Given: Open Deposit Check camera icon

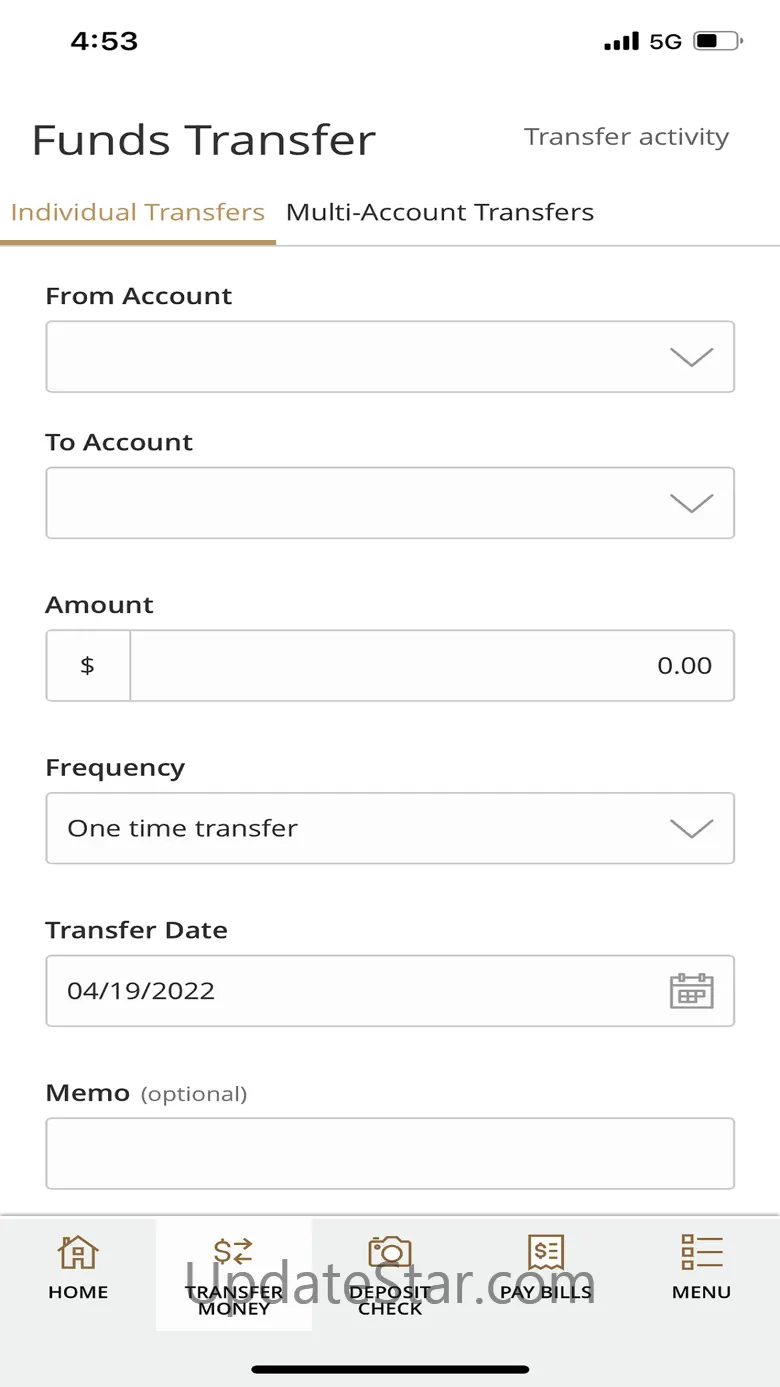Looking at the screenshot, I should pos(390,1252).
